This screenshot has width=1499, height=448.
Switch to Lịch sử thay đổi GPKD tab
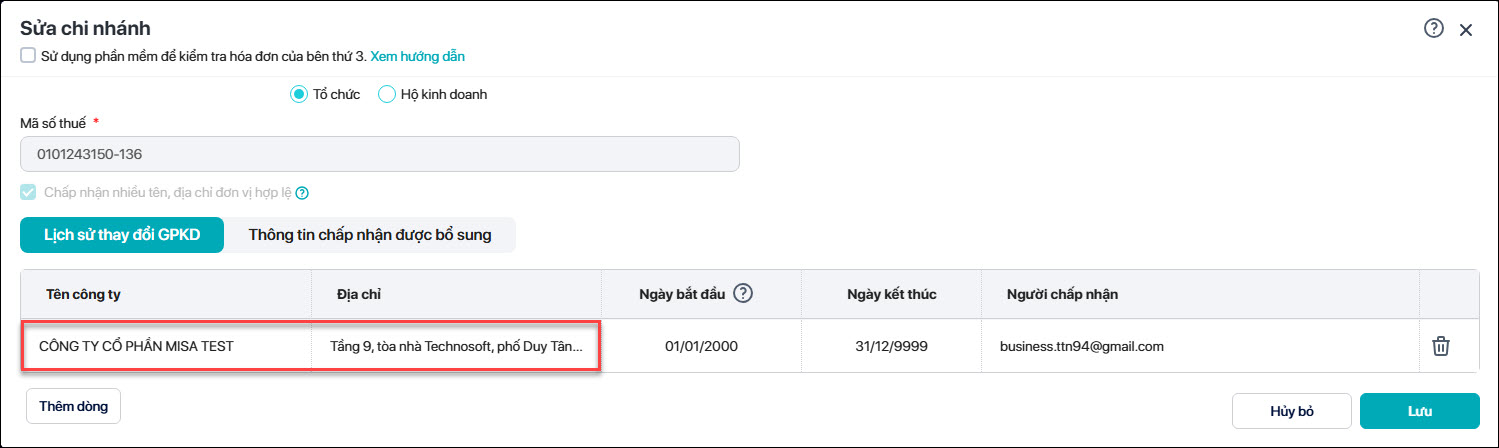[x=122, y=236]
